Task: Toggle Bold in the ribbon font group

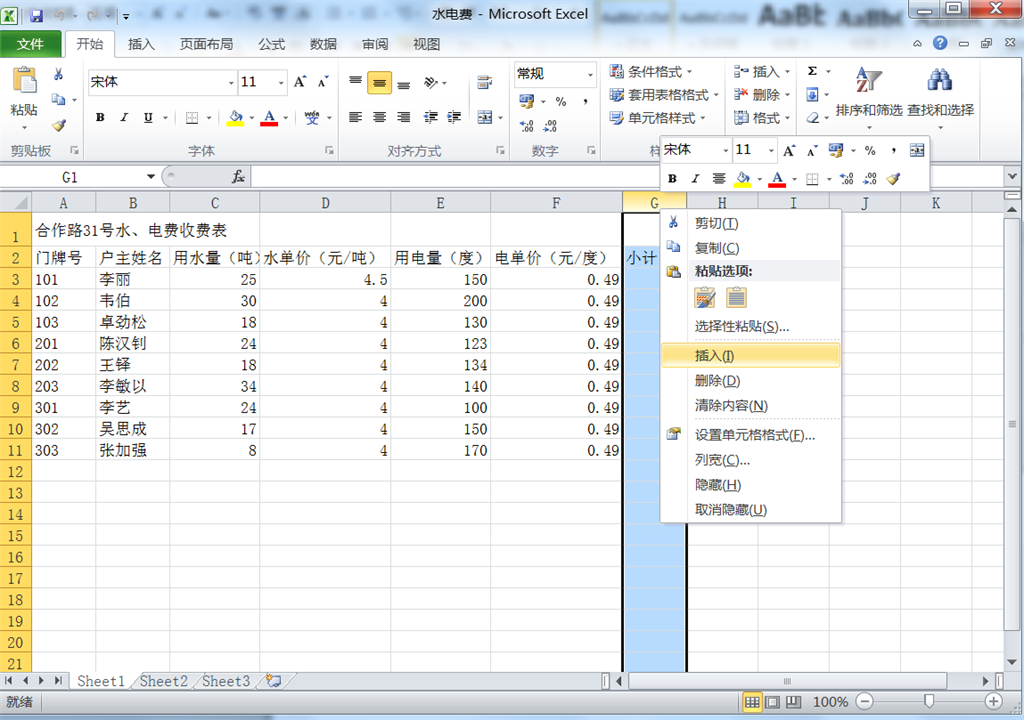Action: pyautogui.click(x=100, y=118)
